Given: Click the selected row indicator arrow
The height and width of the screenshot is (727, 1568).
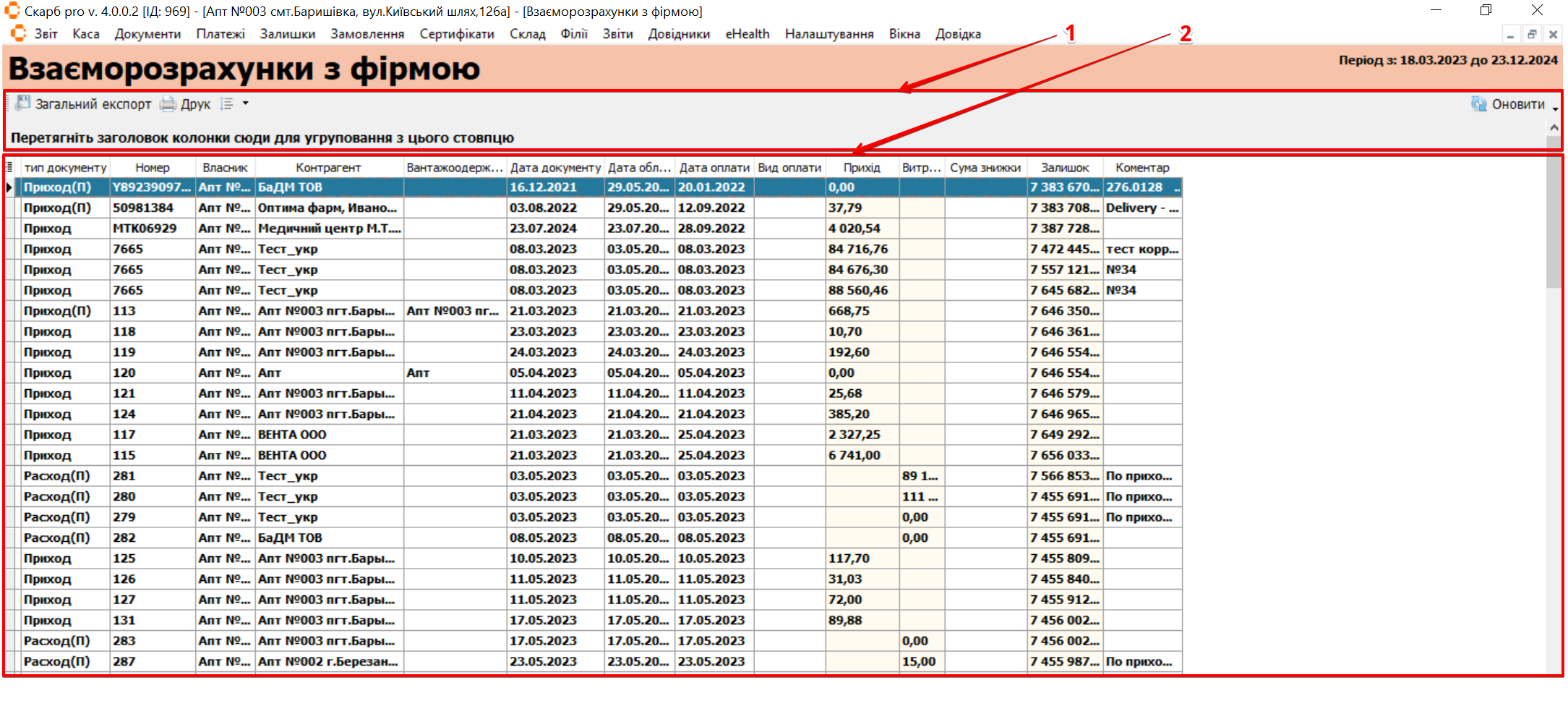Looking at the screenshot, I should (9, 187).
